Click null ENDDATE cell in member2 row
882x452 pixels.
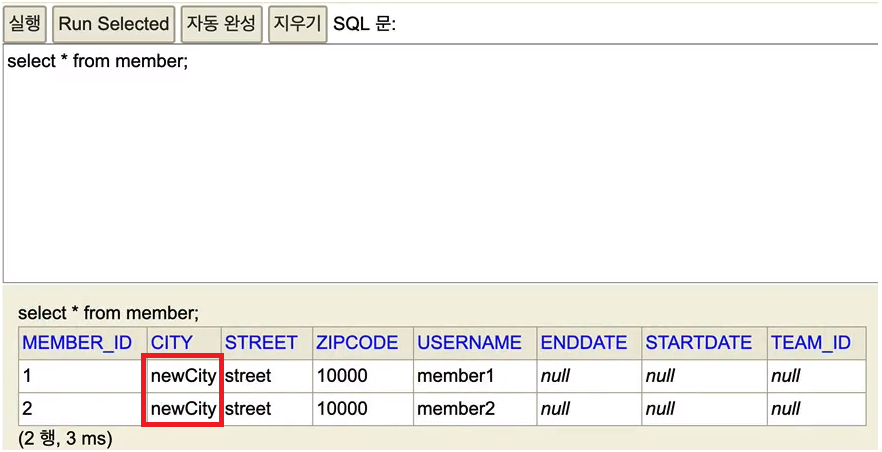click(x=589, y=409)
